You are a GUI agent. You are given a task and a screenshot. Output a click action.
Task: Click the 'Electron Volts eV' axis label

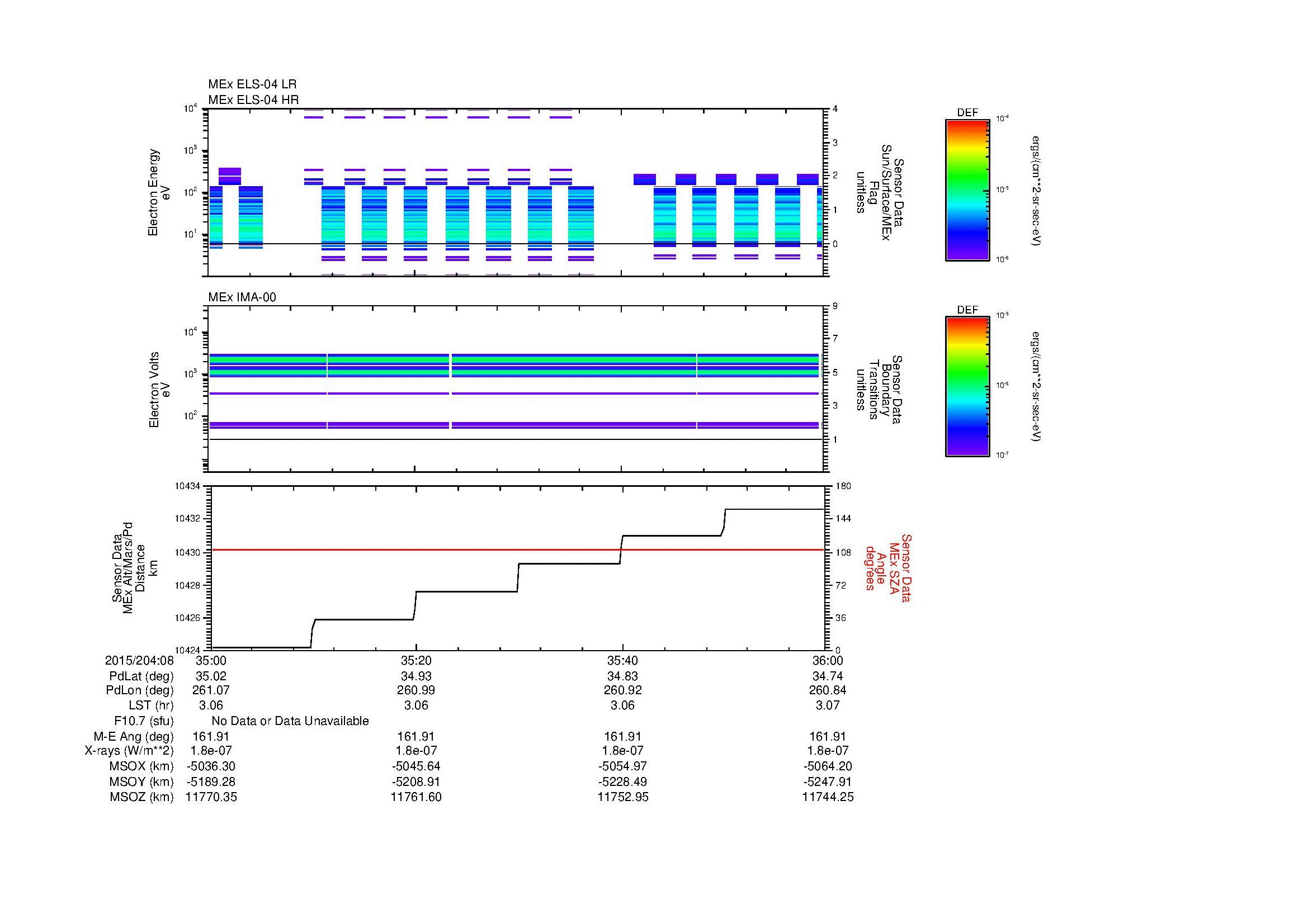[159, 390]
